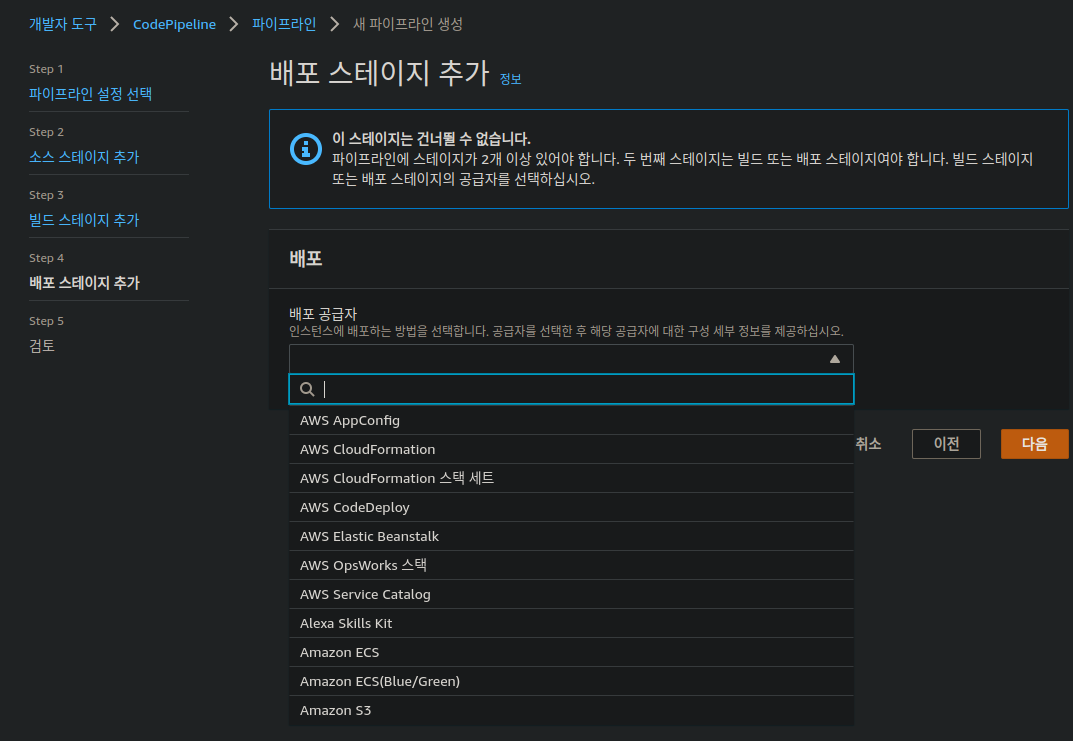Go to step 파이프라인 설정 선택
Screen dimensions: 1073x741
(x=90, y=94)
